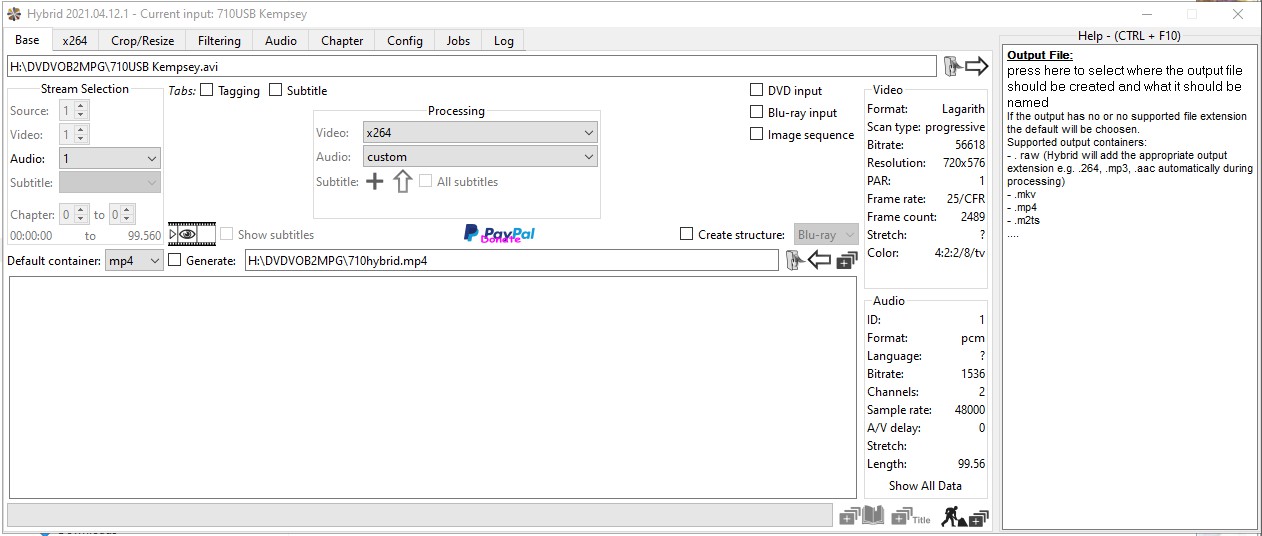1262x536 pixels.
Task: Click the output file browse door icon
Action: (x=795, y=261)
